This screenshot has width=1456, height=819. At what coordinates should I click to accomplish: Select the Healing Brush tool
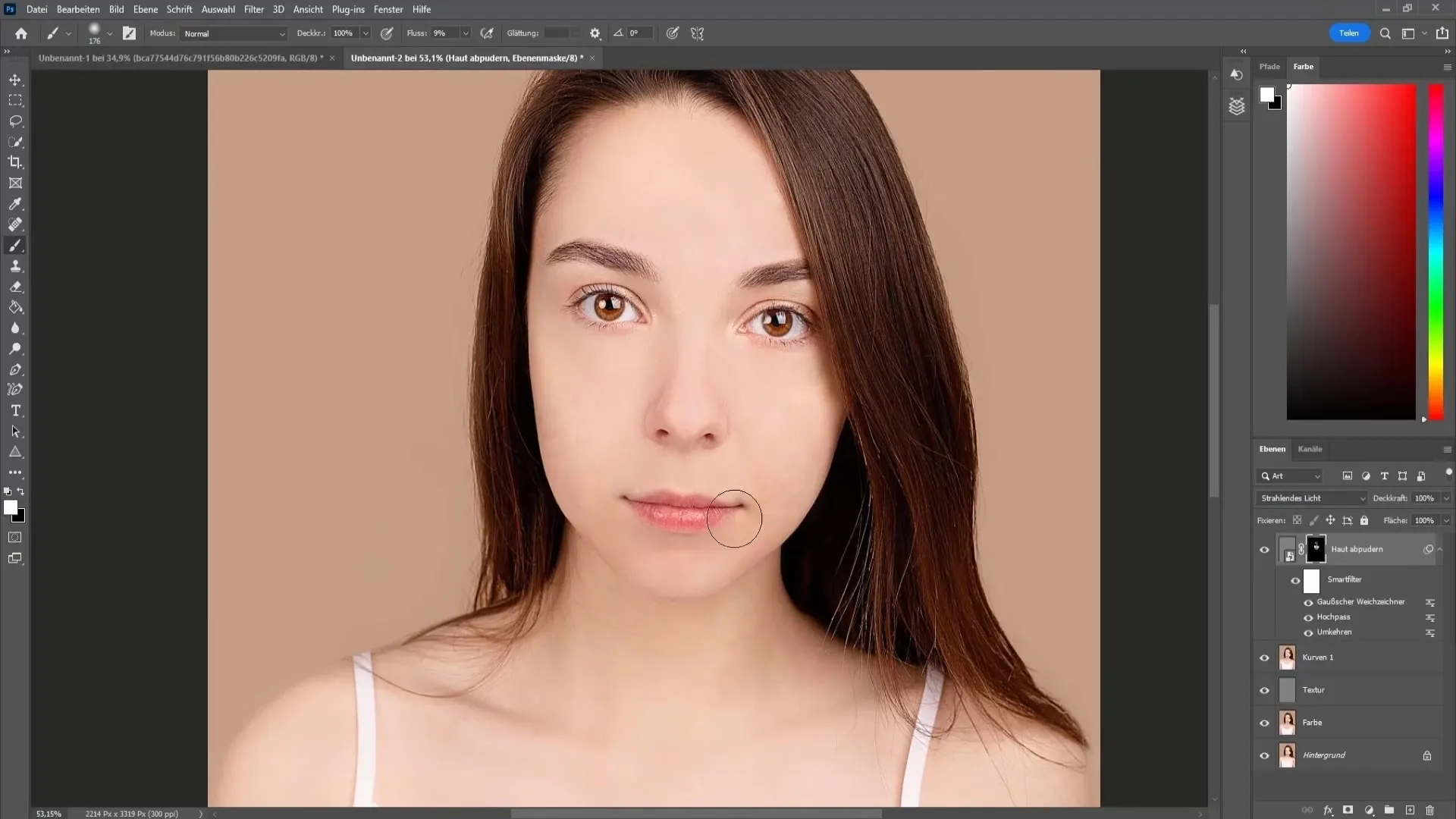[x=15, y=224]
